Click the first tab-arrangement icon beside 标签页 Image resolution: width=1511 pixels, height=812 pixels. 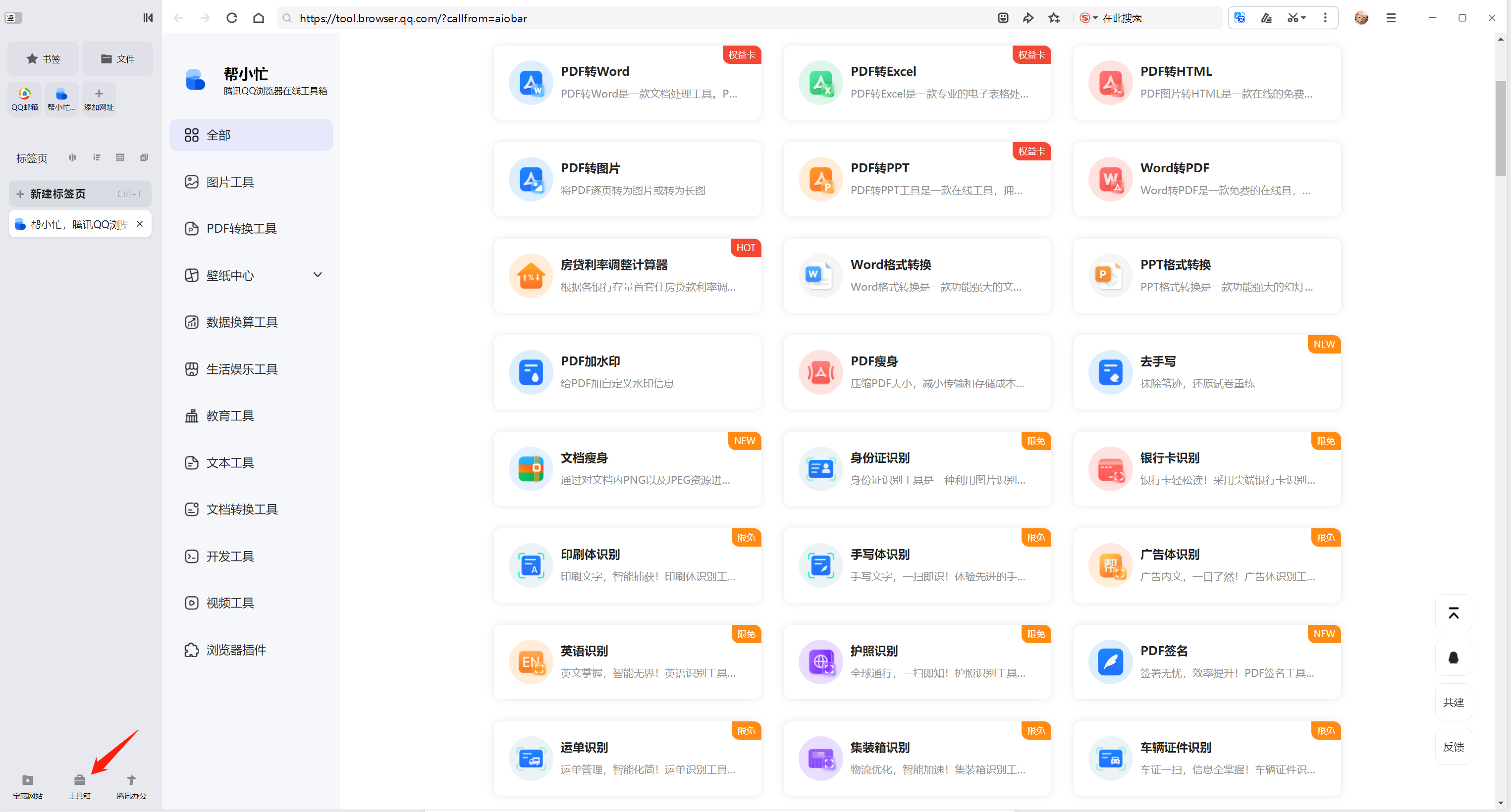72,158
